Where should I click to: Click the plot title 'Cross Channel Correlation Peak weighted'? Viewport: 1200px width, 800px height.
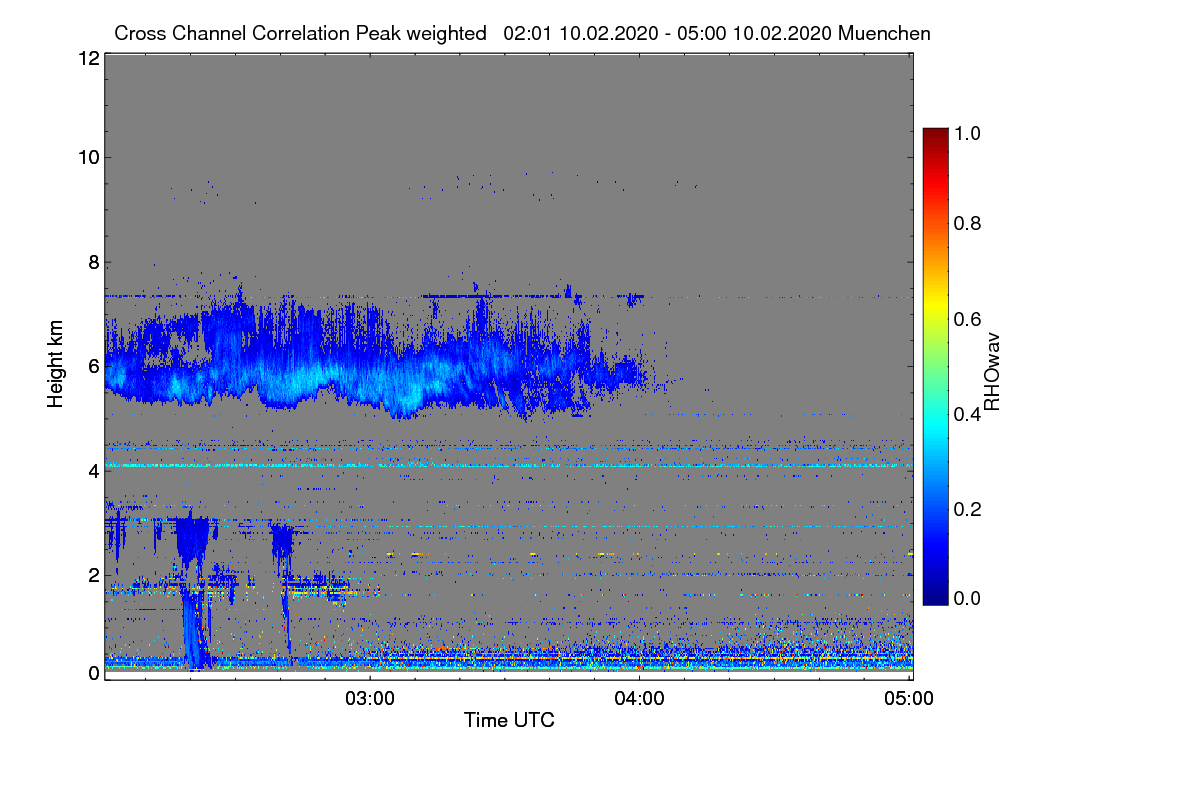300,33
